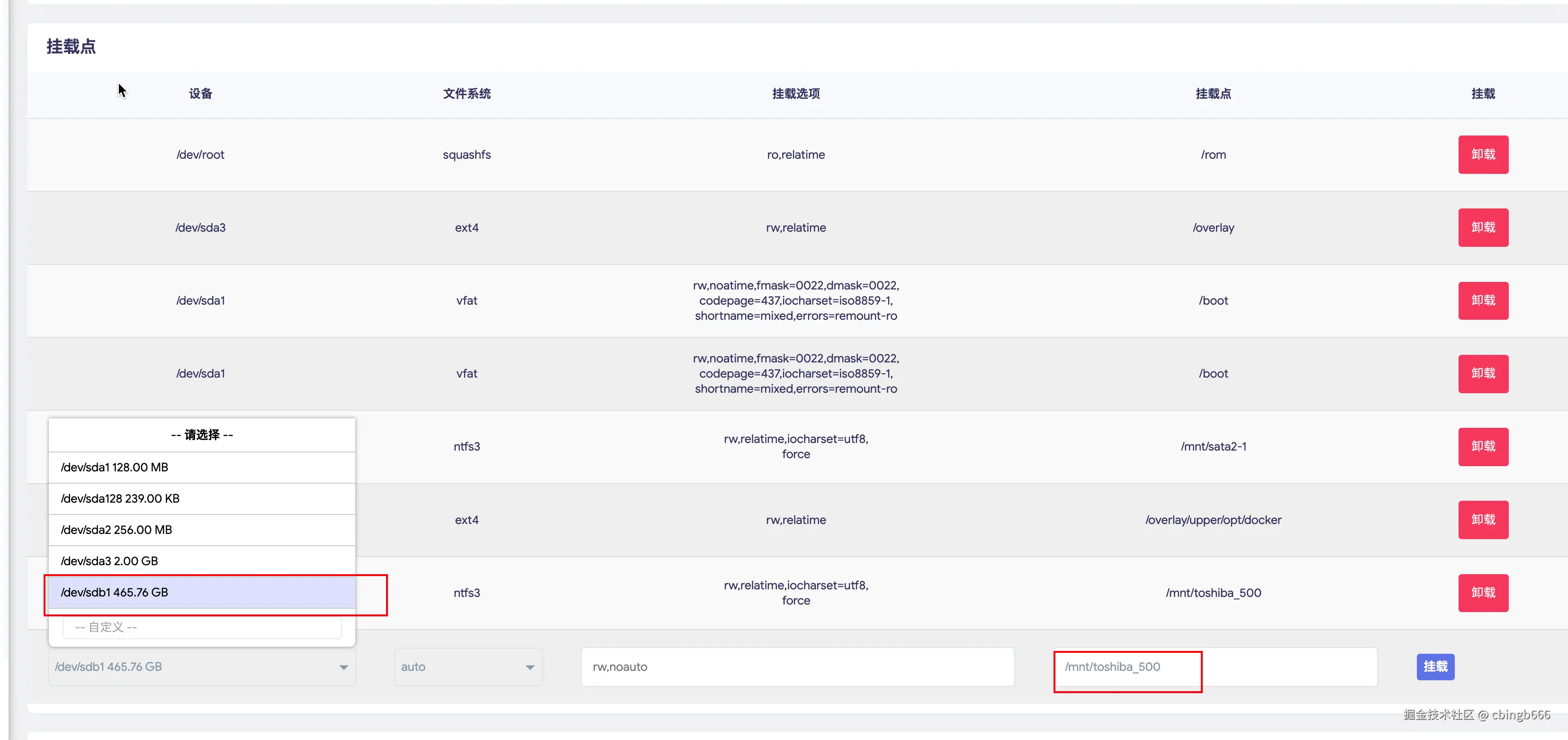Expand the auto filesystem dropdown
Image resolution: width=1568 pixels, height=740 pixels.
[468, 667]
